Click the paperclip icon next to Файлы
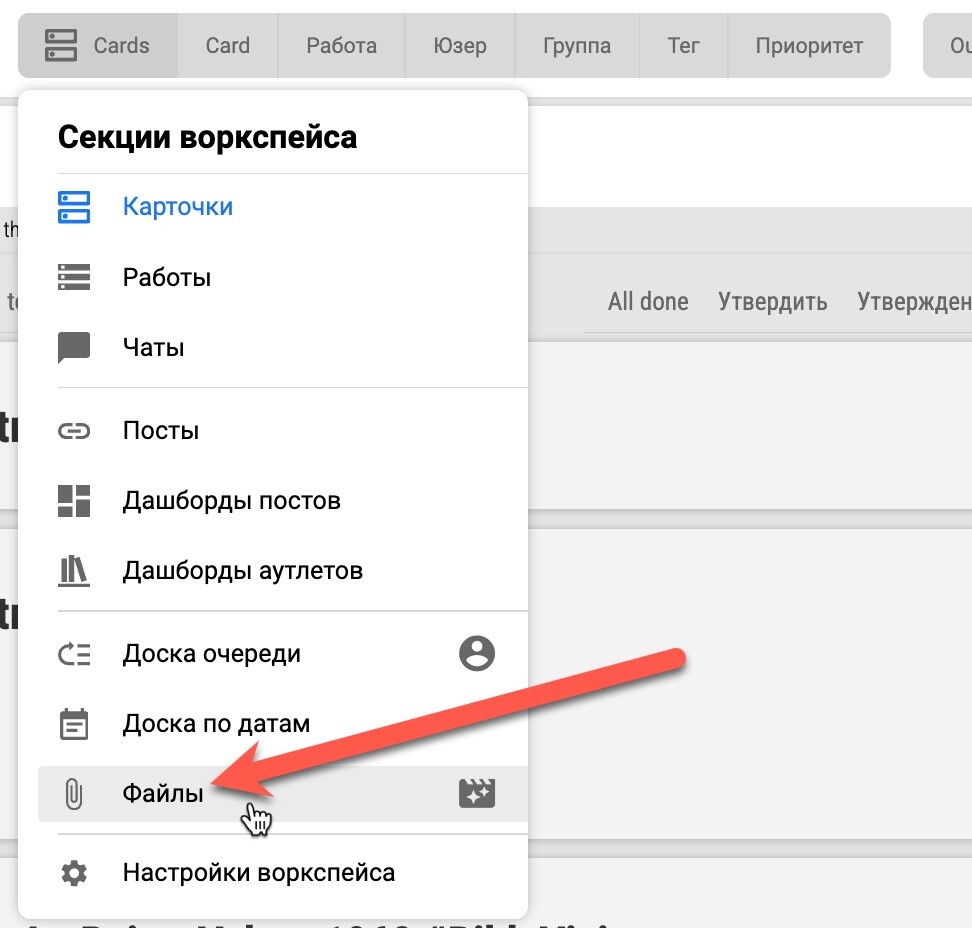972x928 pixels. coord(74,794)
